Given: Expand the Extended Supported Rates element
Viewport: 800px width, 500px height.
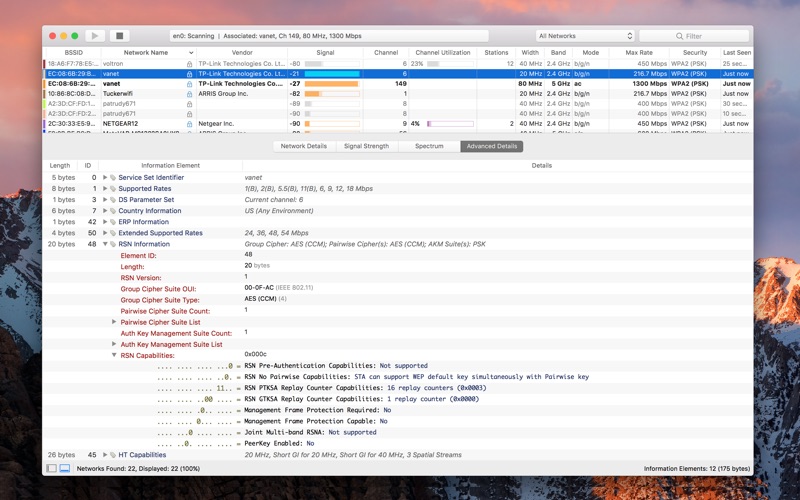Looking at the screenshot, I should tap(105, 233).
